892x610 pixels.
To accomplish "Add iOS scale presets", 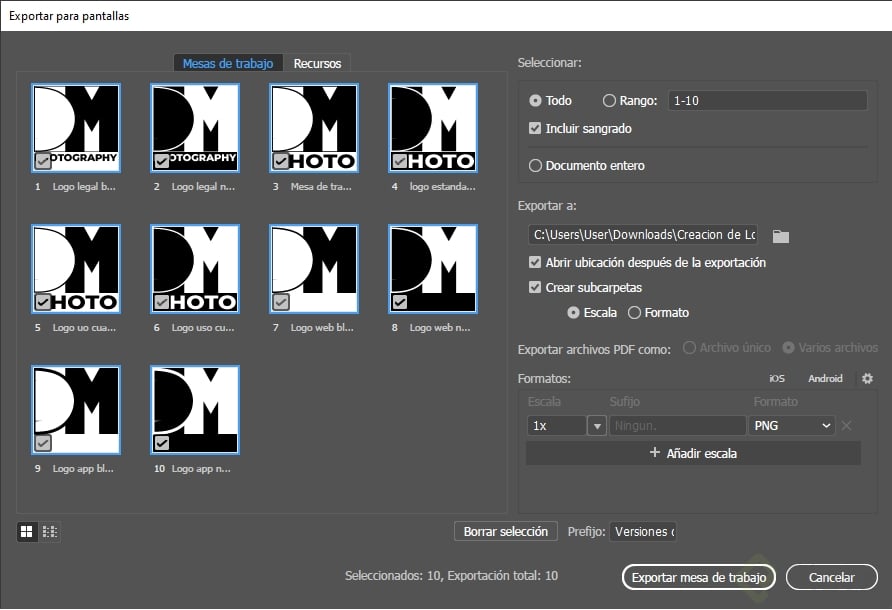I will tap(777, 378).
